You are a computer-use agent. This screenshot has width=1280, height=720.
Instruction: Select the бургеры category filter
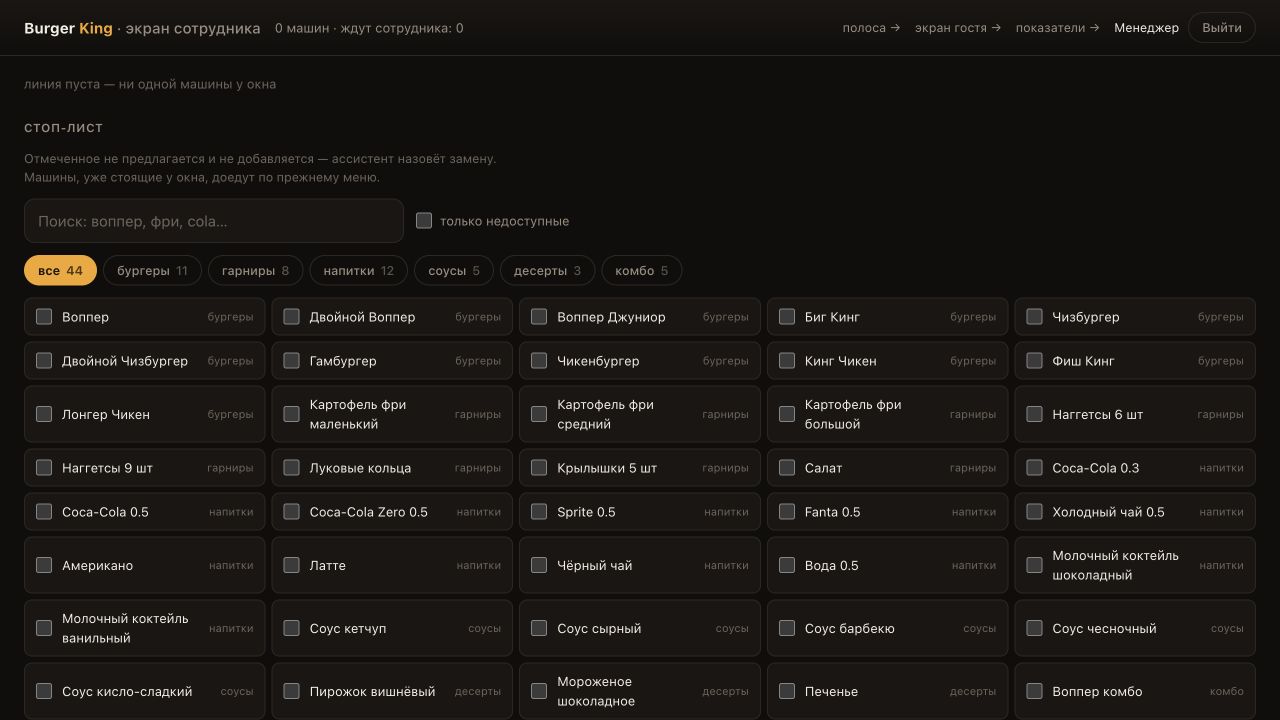(x=152, y=271)
